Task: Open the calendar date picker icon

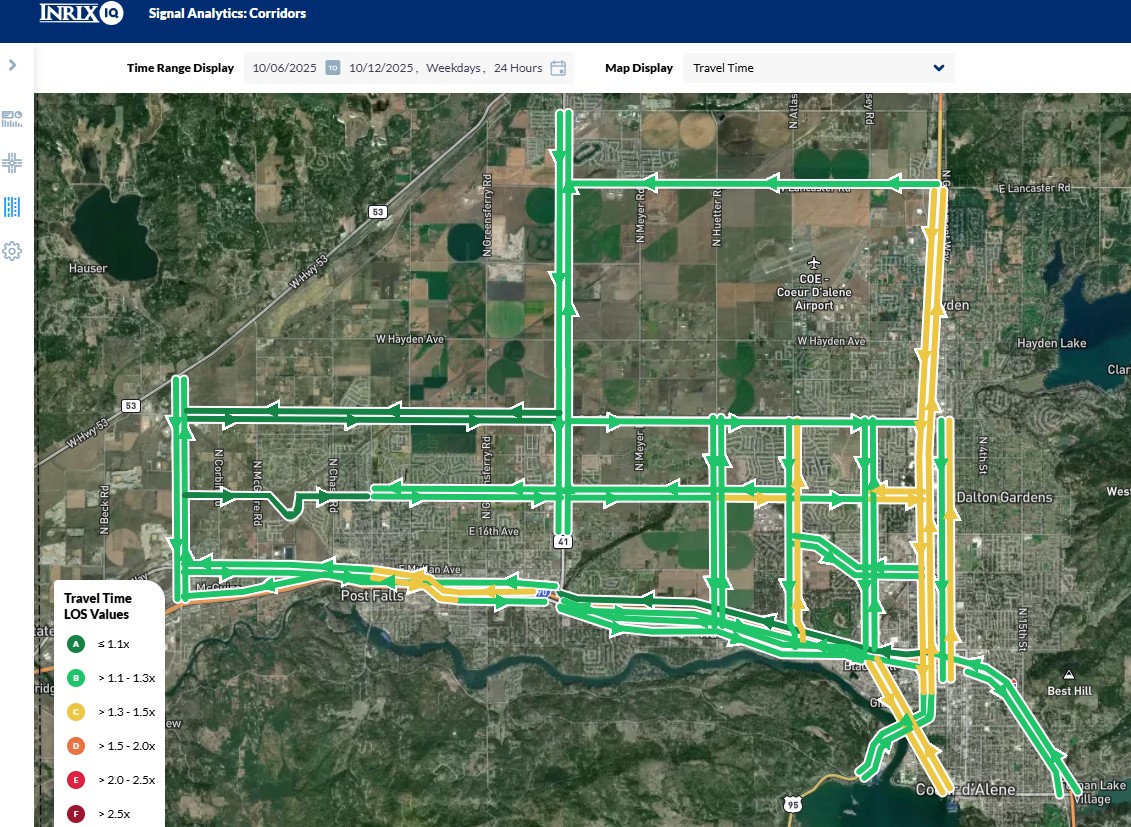Action: 558,68
